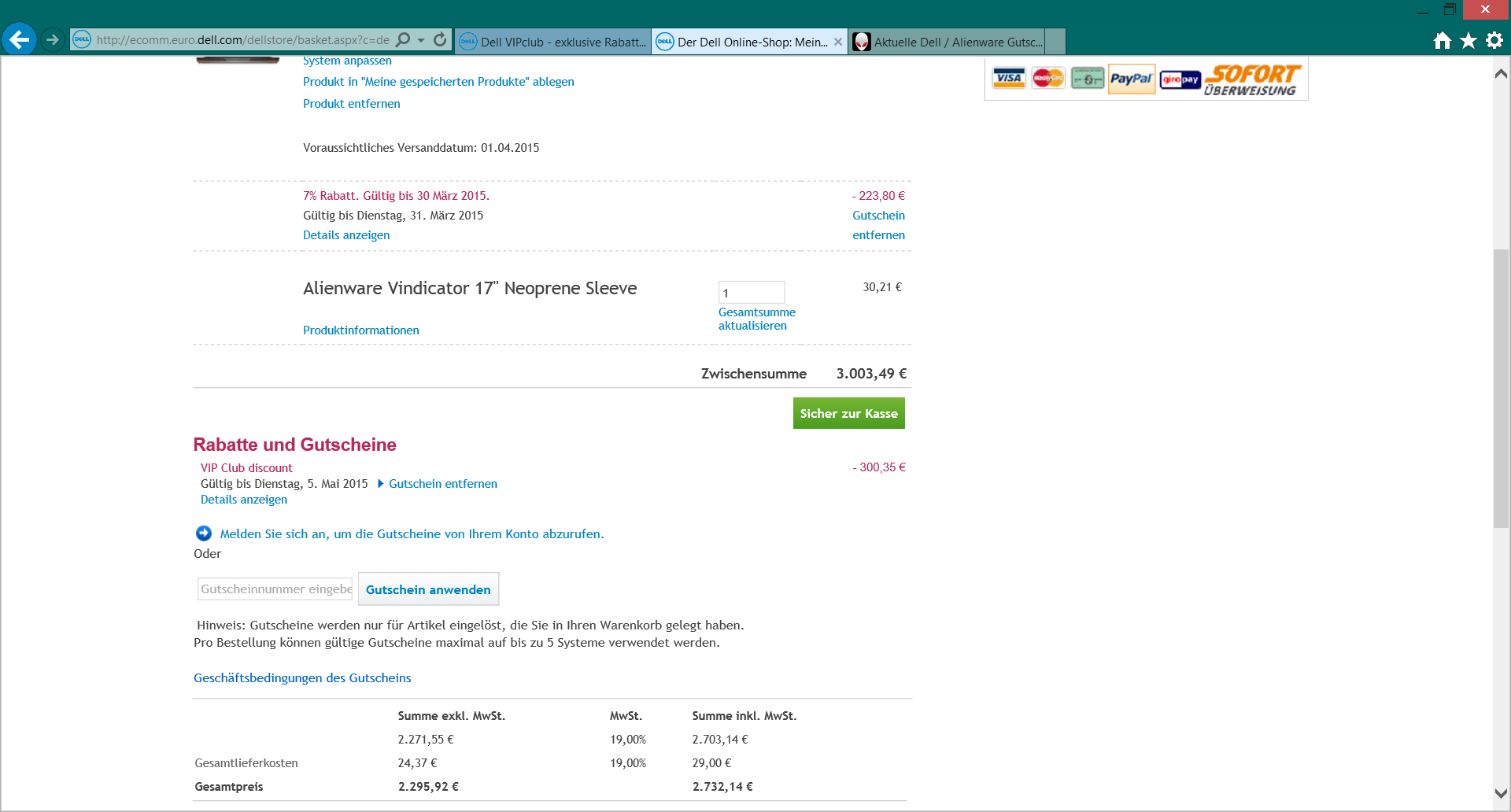Click the - 300,35 € discount amount

tap(879, 467)
